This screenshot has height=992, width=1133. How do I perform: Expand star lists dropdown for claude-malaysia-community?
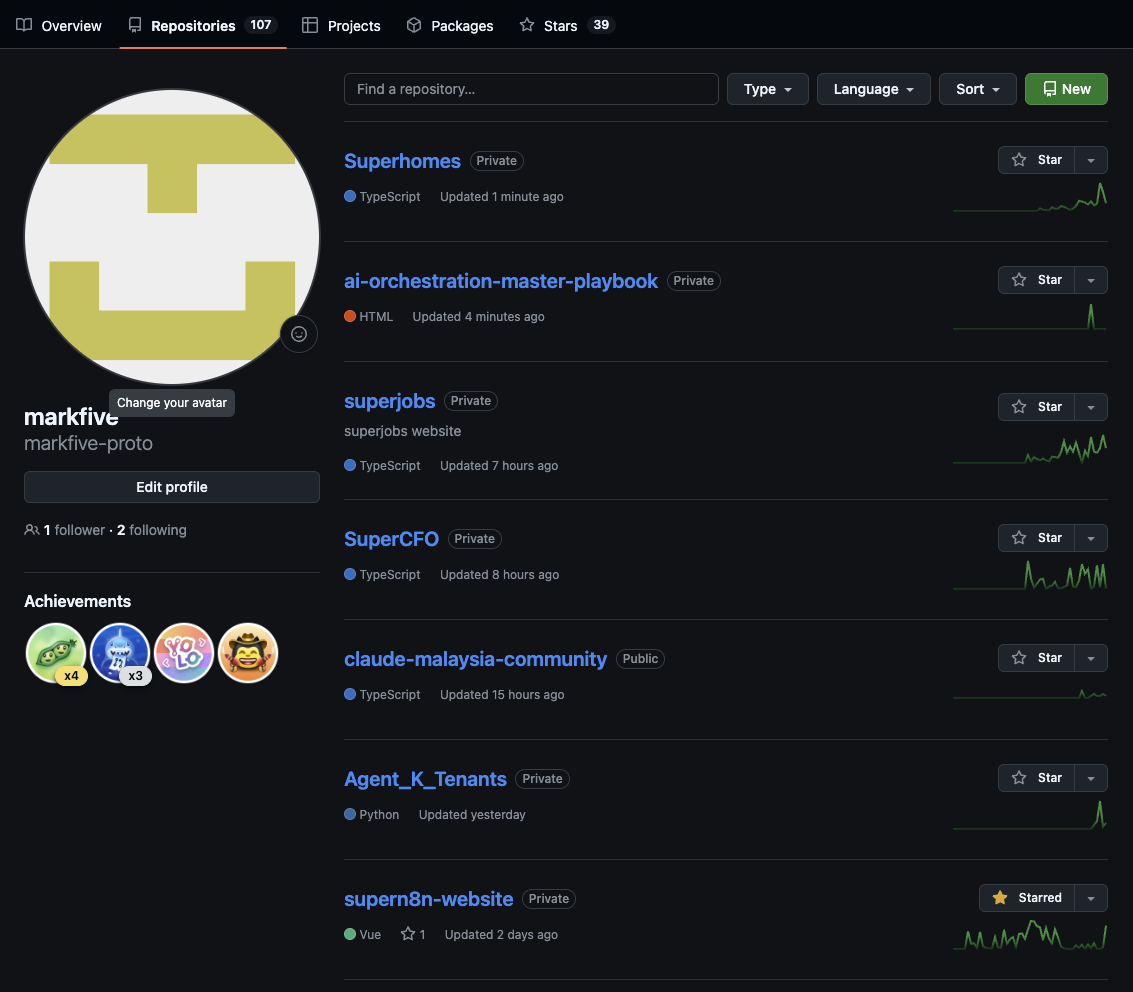point(1091,657)
